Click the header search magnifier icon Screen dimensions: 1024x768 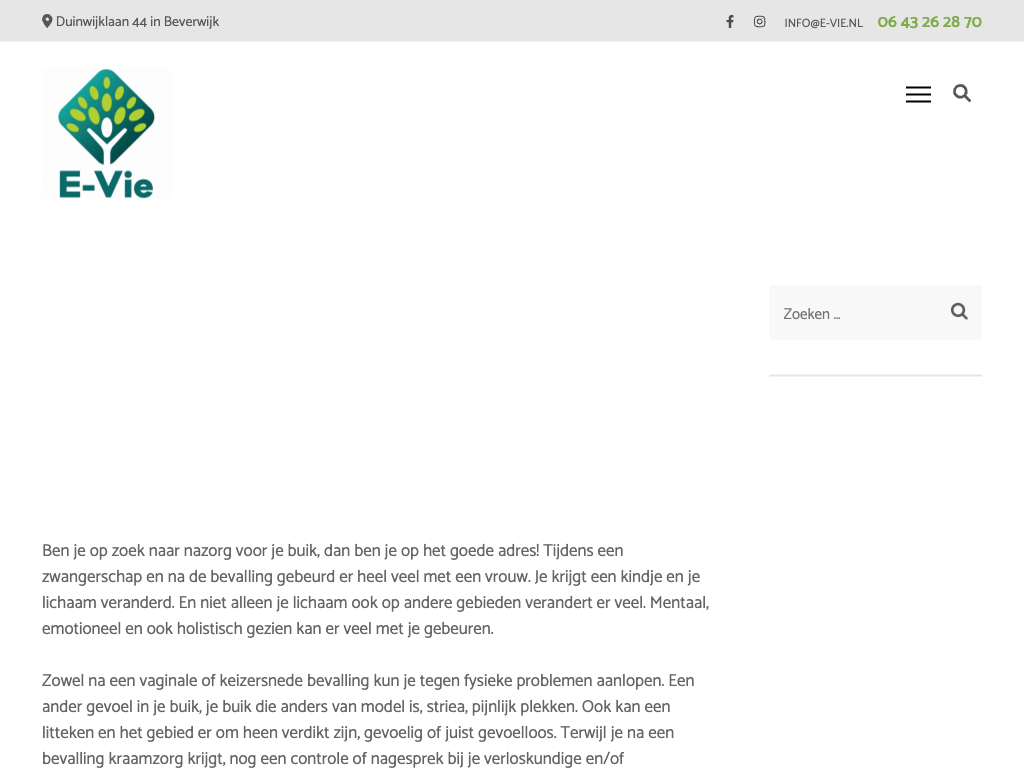(962, 93)
